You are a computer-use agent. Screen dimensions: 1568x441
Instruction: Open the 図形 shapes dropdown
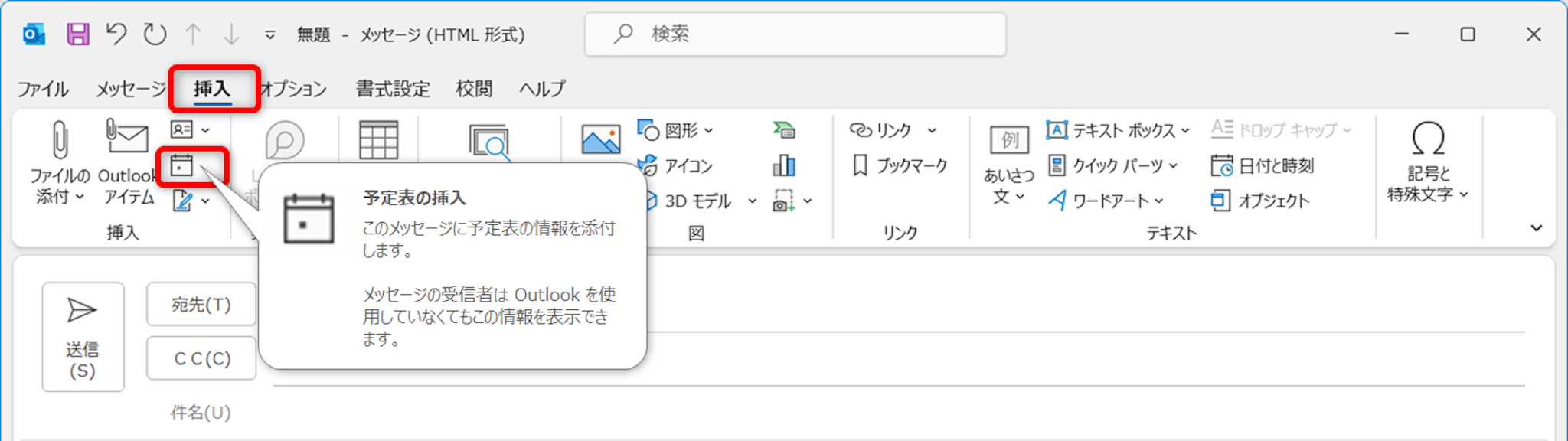coord(677,130)
